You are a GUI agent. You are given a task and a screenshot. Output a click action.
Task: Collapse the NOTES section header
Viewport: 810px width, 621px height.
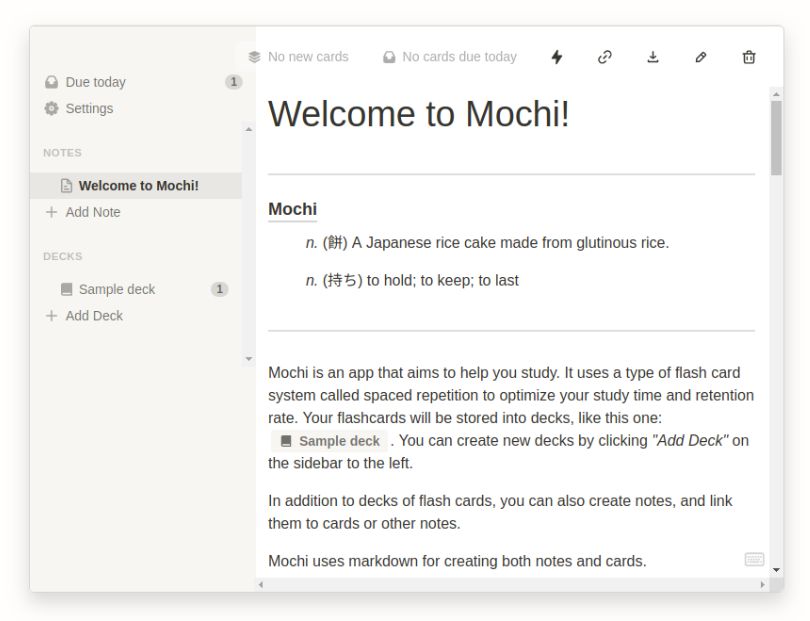point(62,152)
